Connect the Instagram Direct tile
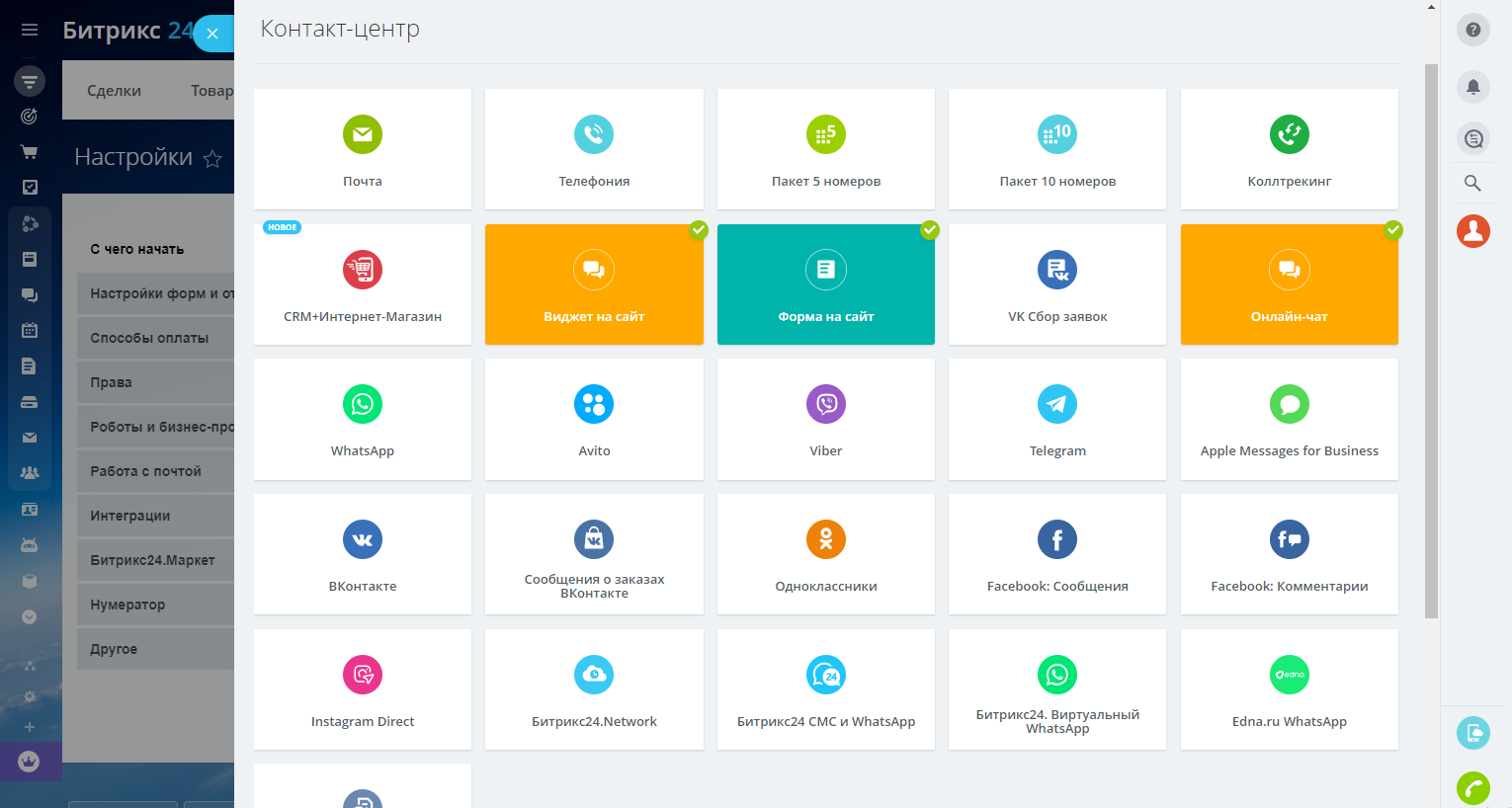 pos(363,689)
